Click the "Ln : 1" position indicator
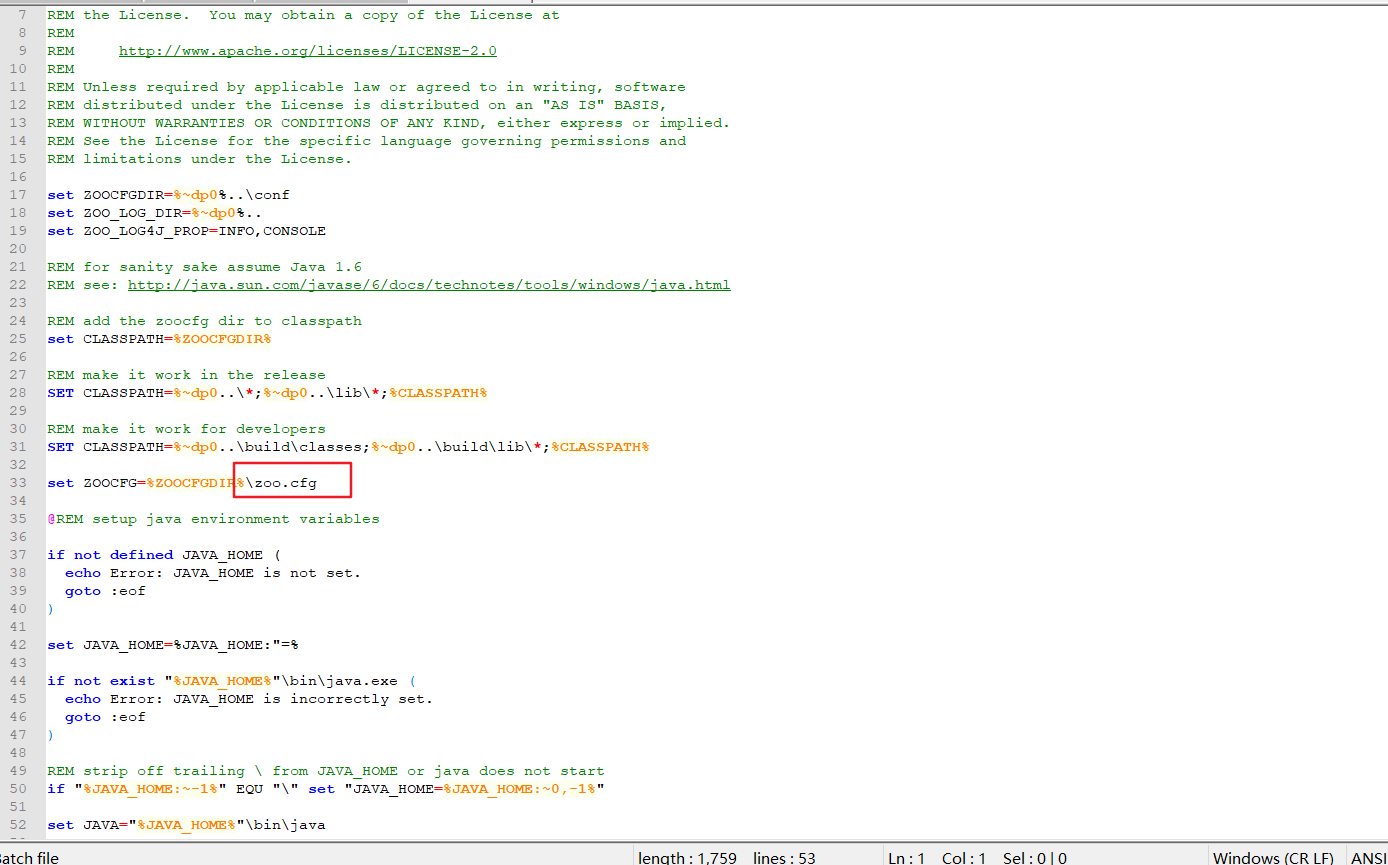1388x865 pixels. point(907,857)
